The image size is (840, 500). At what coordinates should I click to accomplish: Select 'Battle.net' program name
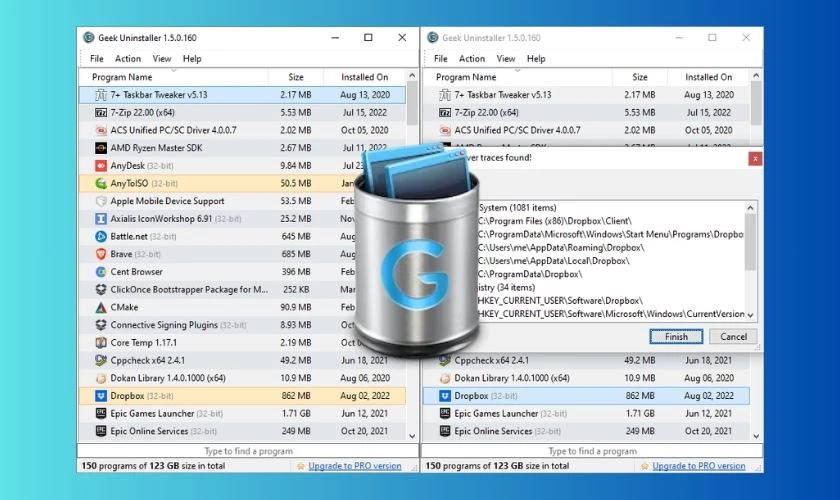tap(129, 236)
